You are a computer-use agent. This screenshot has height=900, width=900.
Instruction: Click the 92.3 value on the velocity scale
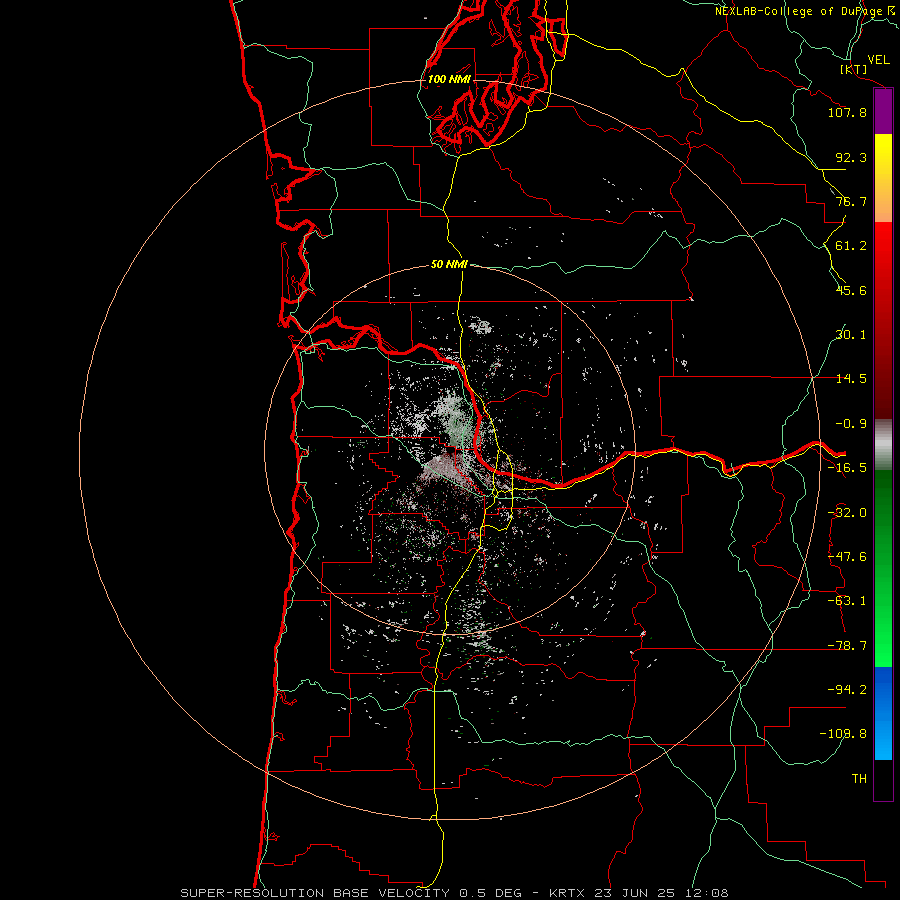851,157
